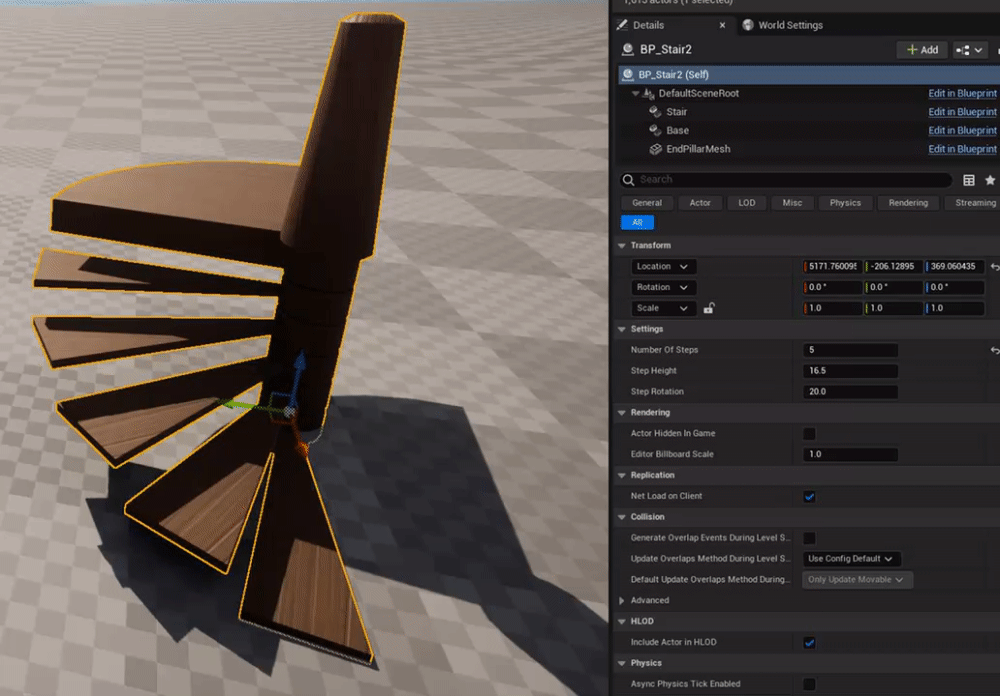Select the EndPillarMesh component
The width and height of the screenshot is (1000, 696).
tap(698, 149)
